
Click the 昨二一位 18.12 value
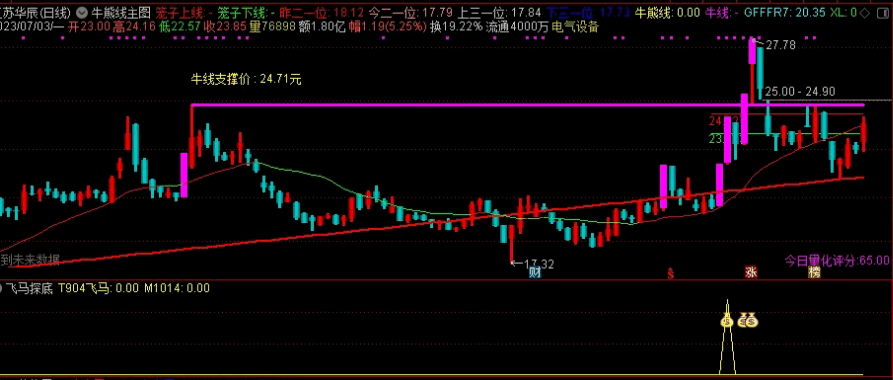(x=322, y=12)
